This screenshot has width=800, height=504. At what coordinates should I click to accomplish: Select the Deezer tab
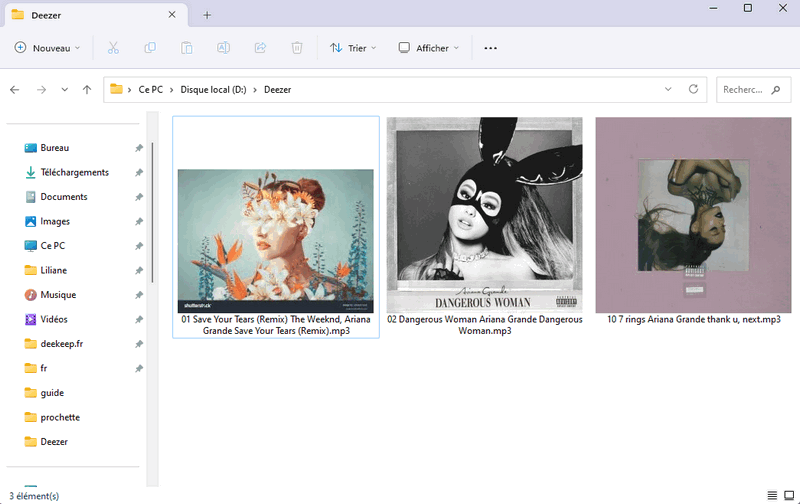point(96,15)
